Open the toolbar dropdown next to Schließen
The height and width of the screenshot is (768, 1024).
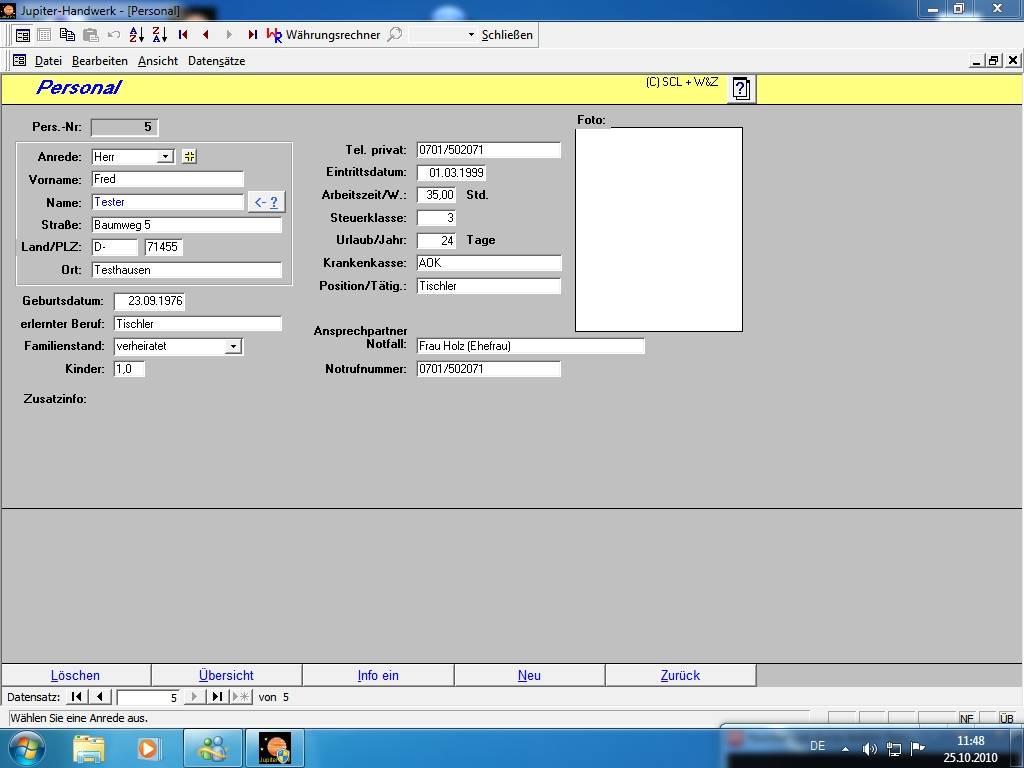coord(471,34)
